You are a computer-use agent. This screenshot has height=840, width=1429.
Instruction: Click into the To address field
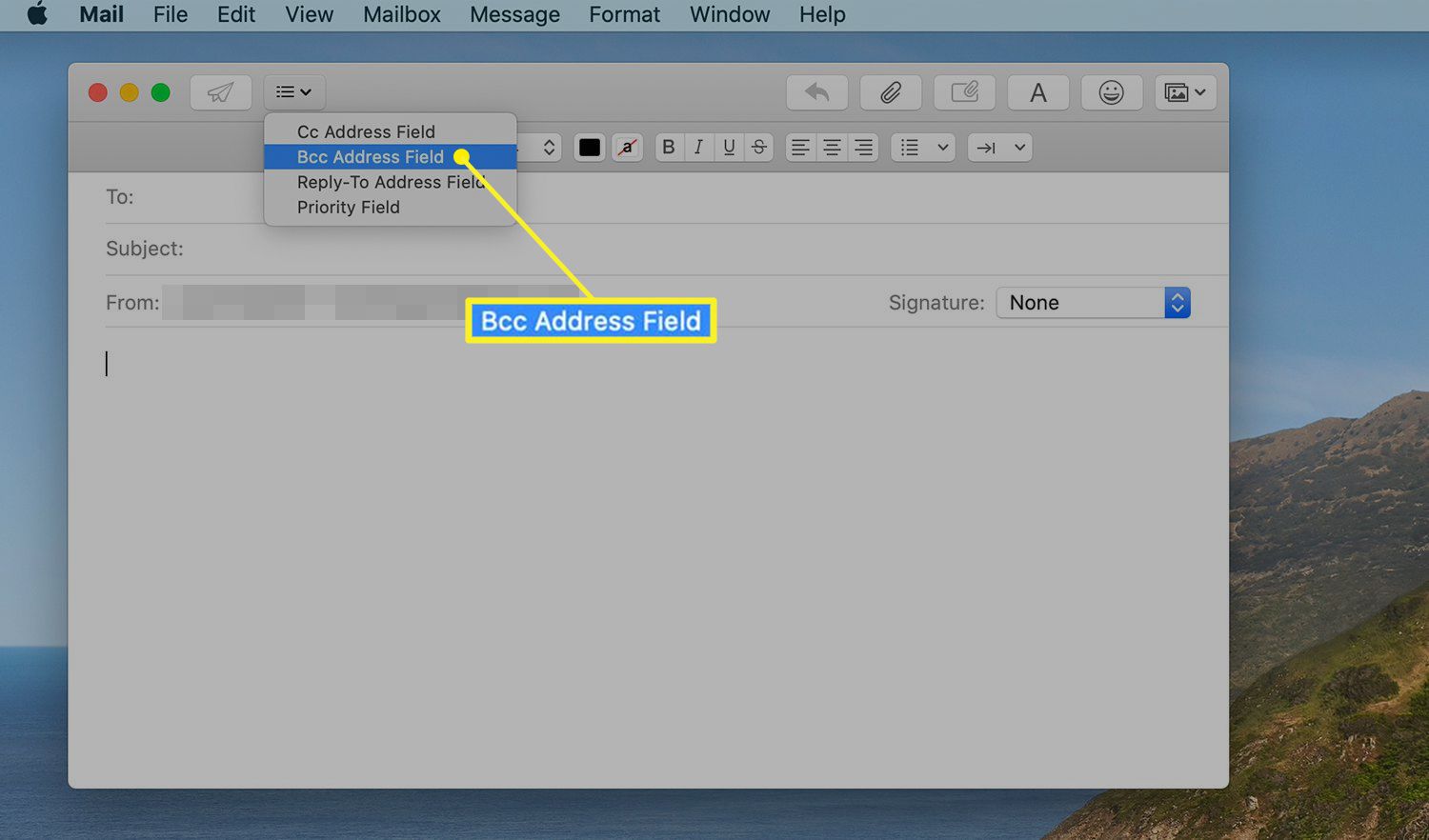tap(667, 197)
